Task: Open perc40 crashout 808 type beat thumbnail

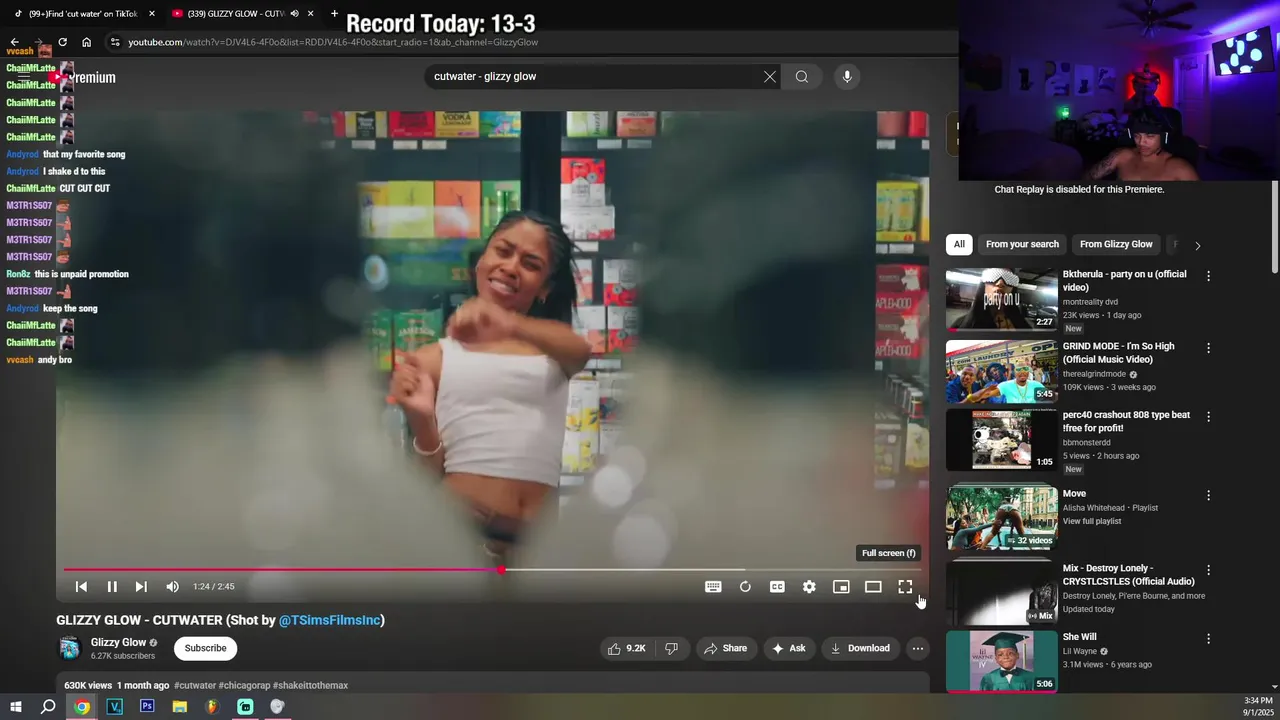Action: click(1001, 440)
